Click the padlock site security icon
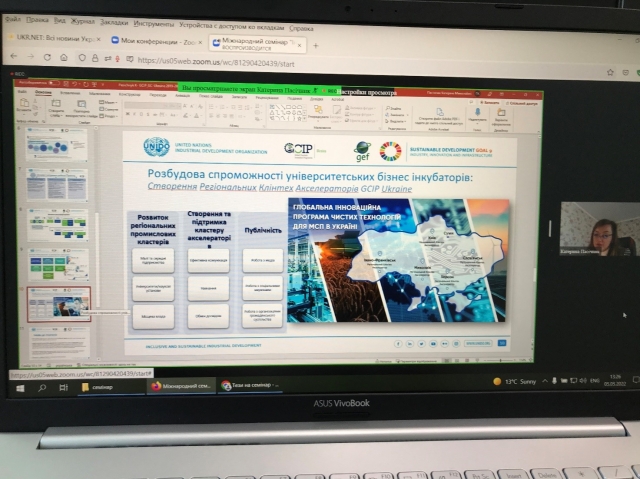Screen dimensions: 640x479 (95, 58)
